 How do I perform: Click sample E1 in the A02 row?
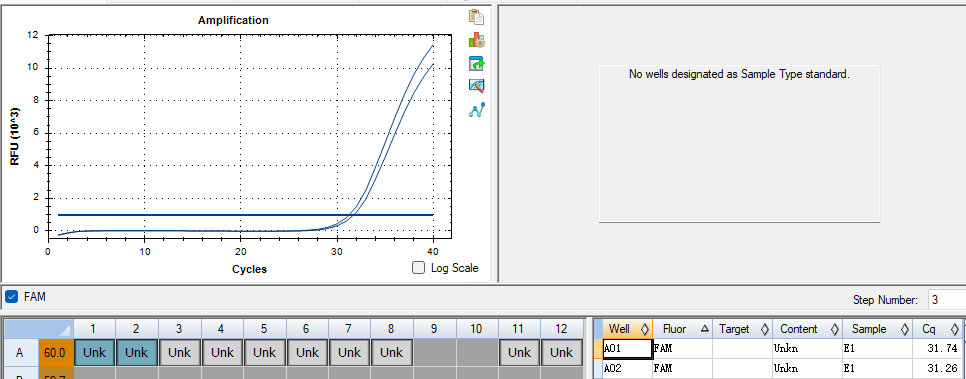pos(877,369)
